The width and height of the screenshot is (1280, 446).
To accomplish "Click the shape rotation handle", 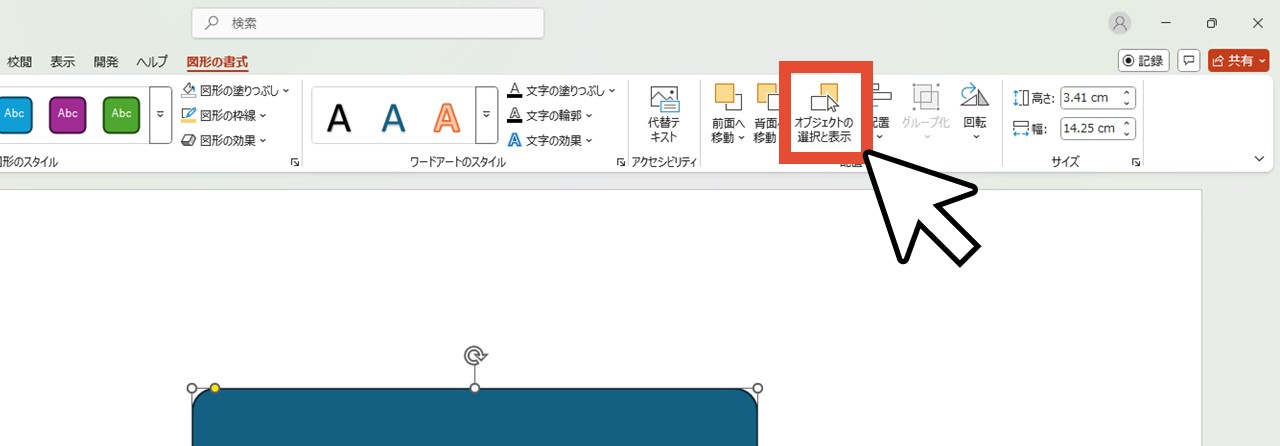I will pyautogui.click(x=475, y=355).
